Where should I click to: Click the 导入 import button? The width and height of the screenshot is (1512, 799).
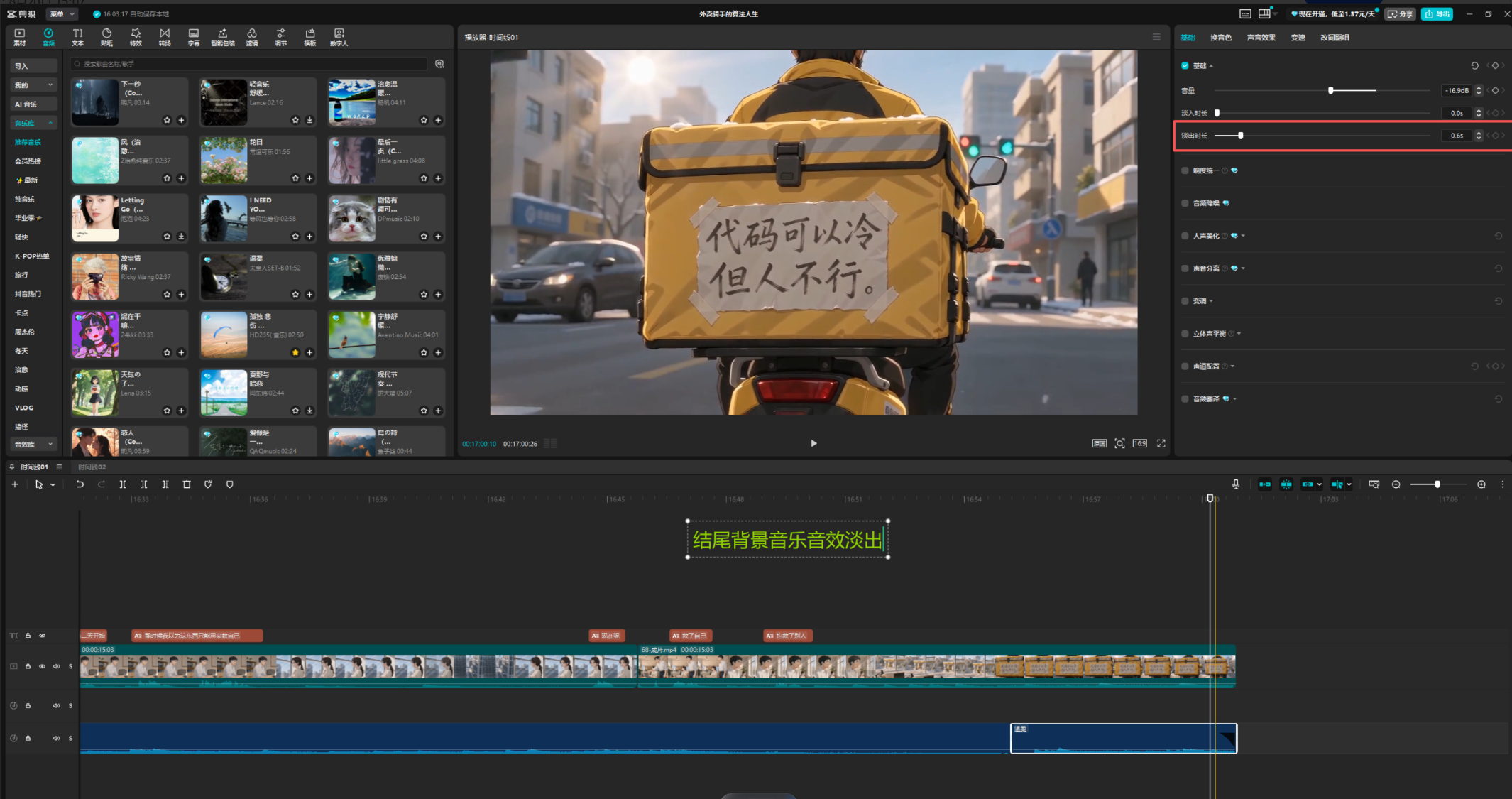pyautogui.click(x=33, y=66)
